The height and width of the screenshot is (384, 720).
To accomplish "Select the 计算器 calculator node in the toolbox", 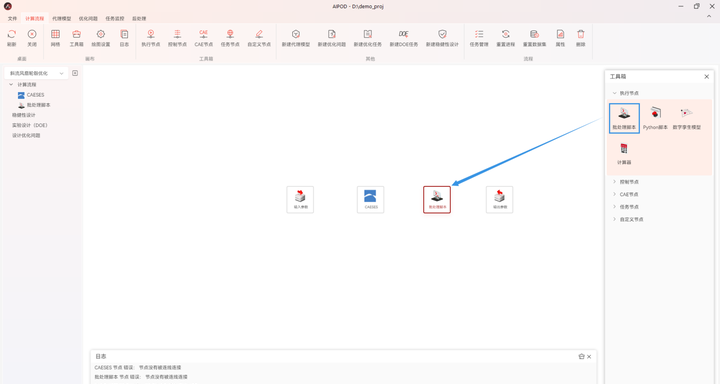I will 624,153.
